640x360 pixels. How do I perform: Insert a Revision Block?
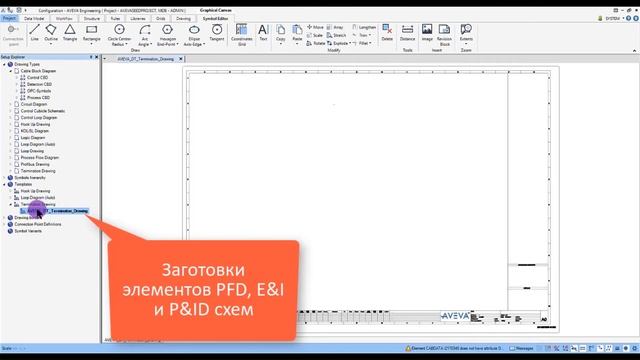(444, 35)
